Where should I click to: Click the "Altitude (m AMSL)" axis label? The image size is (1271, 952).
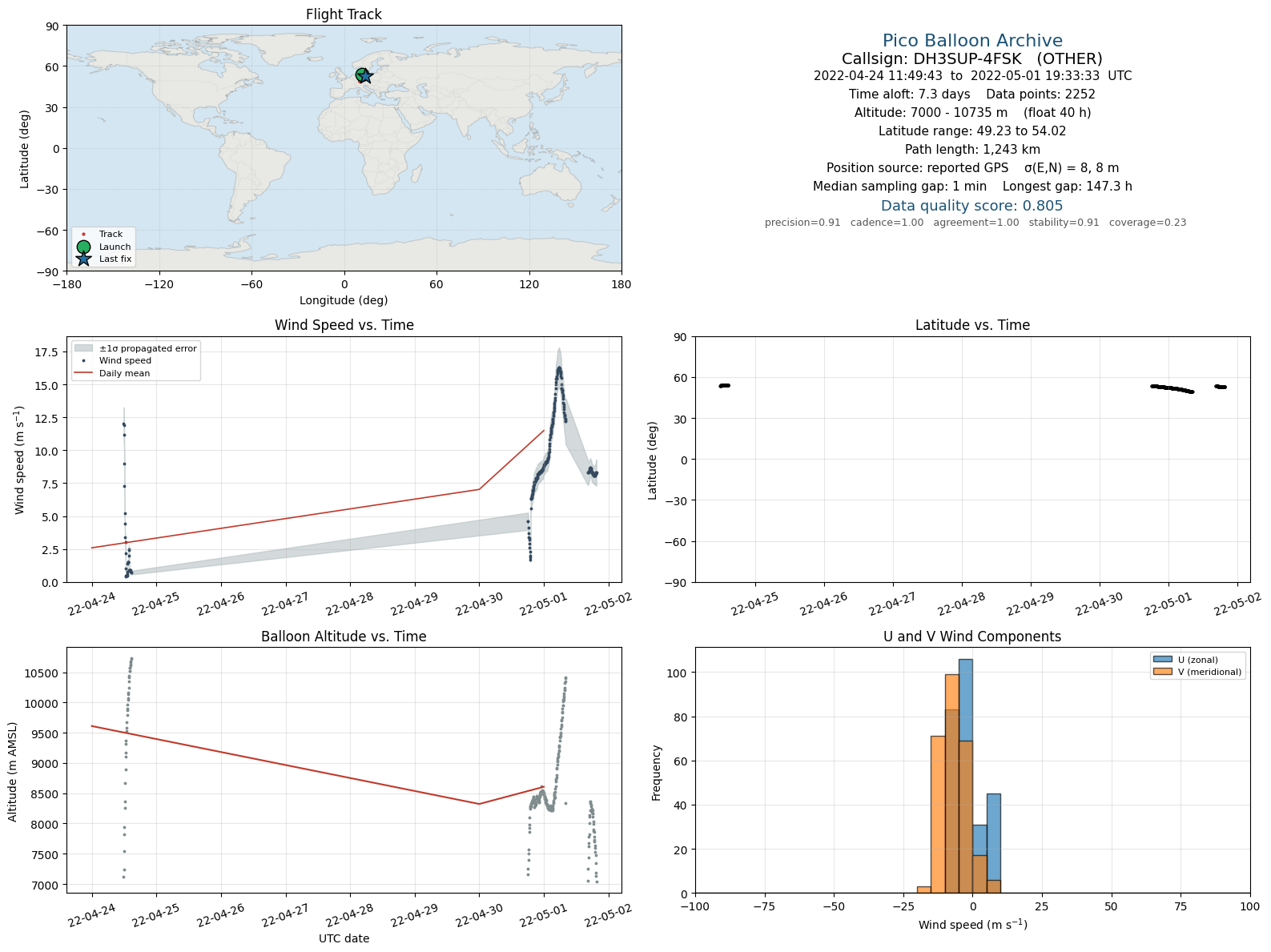tap(13, 771)
